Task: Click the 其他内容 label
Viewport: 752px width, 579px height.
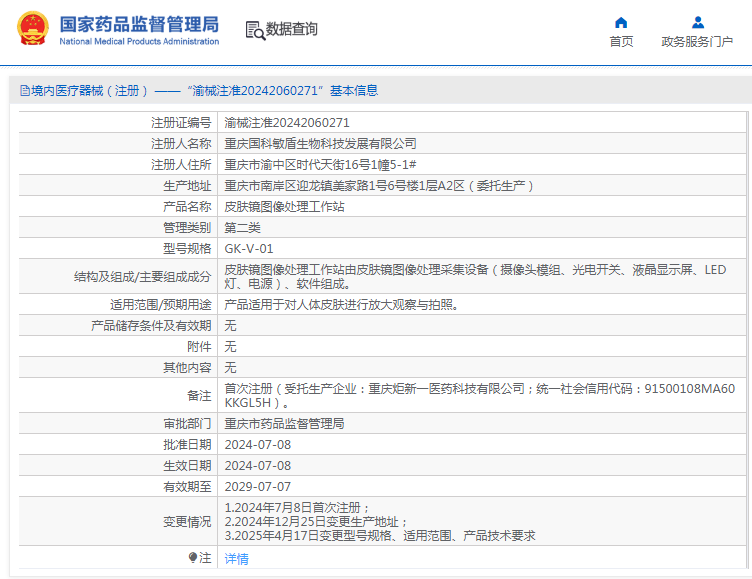Action: [x=187, y=367]
